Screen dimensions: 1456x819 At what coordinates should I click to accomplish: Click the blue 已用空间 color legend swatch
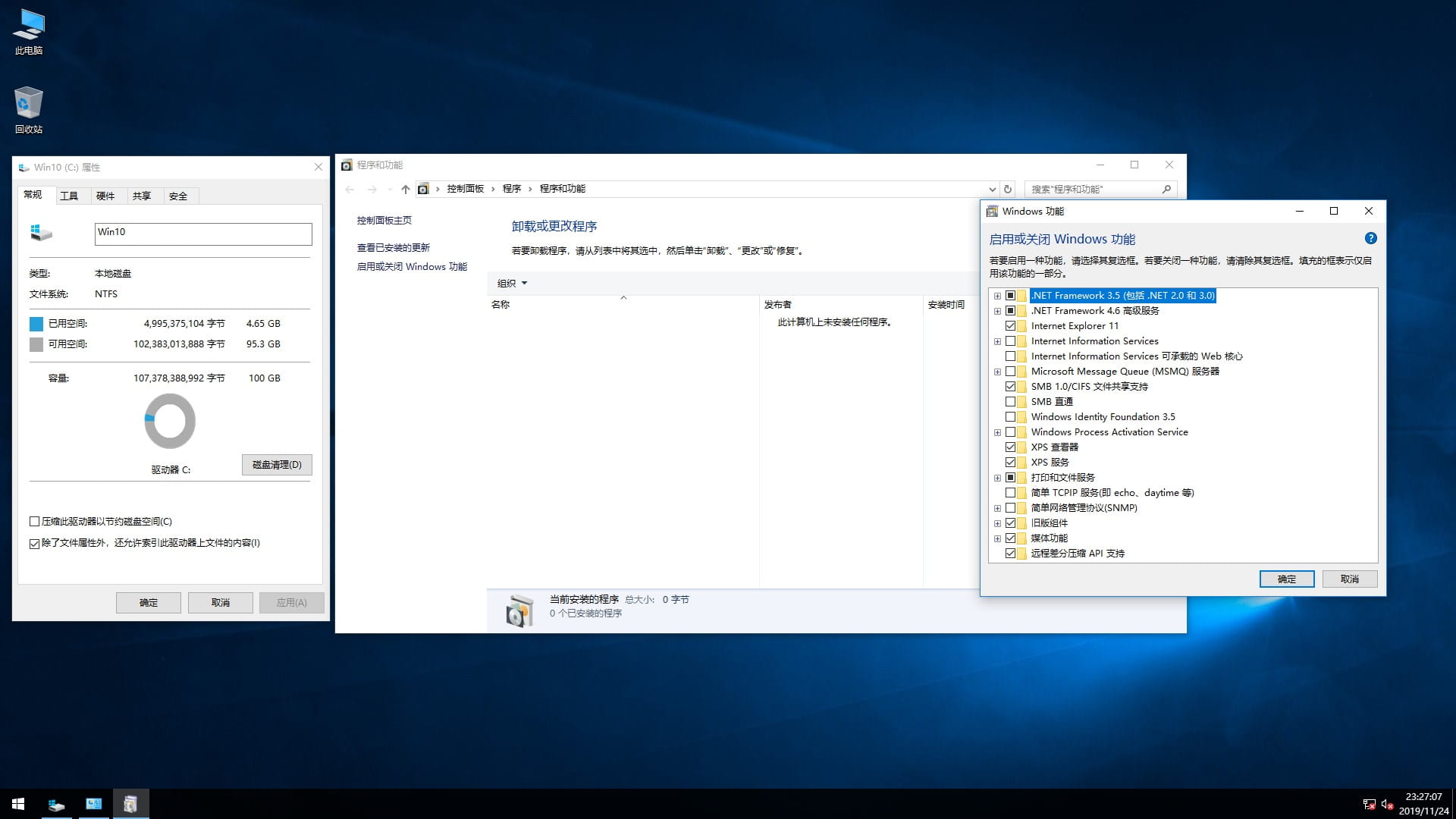(x=35, y=324)
